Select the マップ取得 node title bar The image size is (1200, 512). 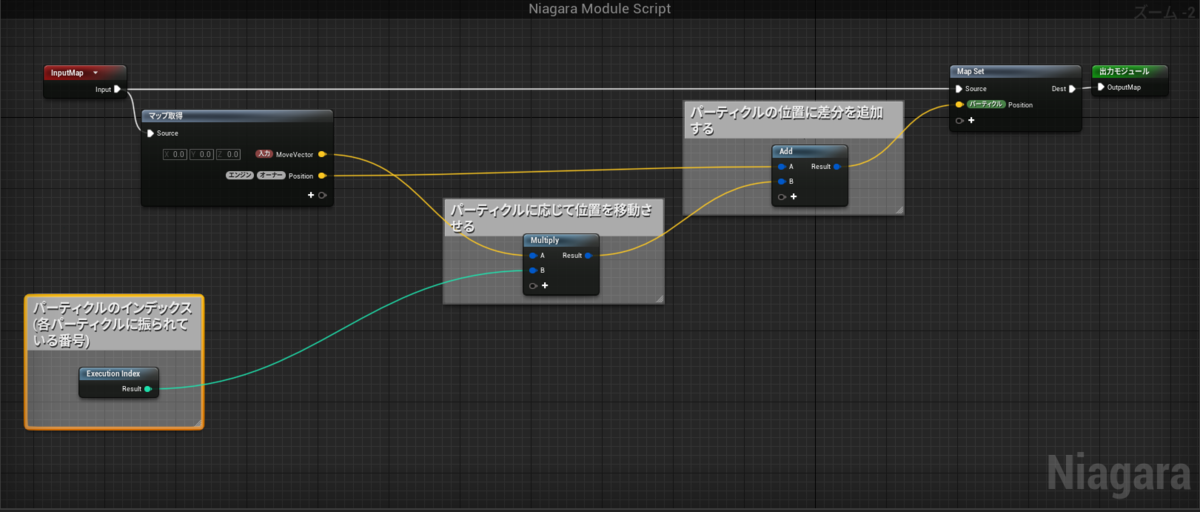tap(236, 116)
